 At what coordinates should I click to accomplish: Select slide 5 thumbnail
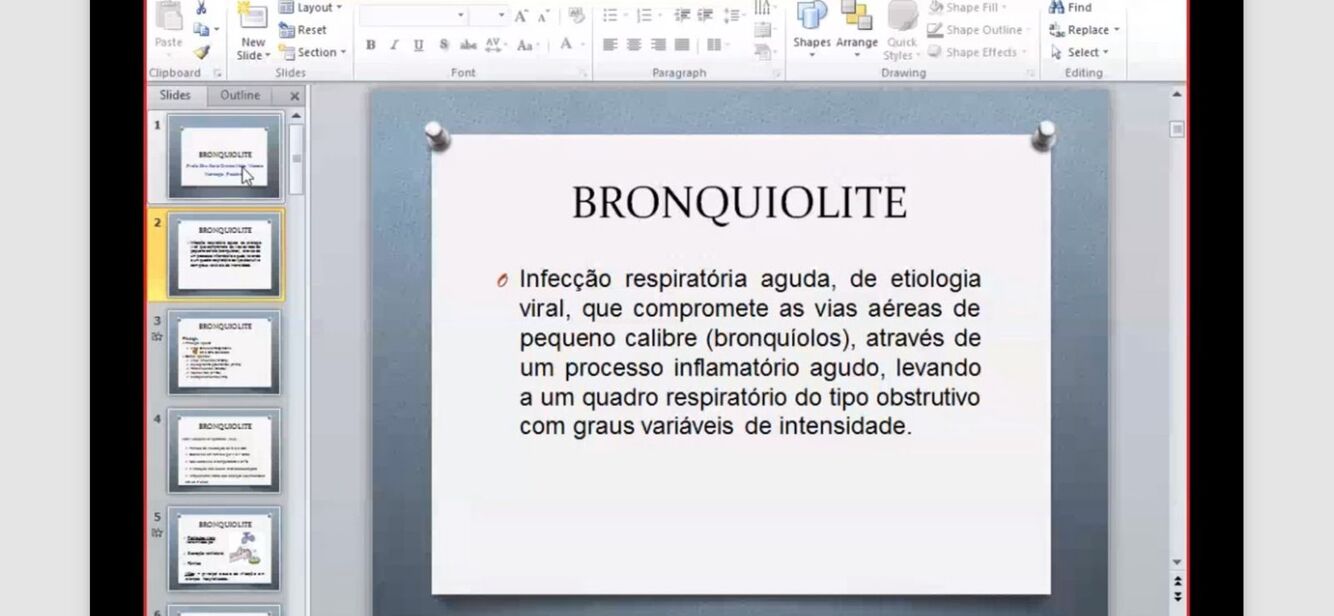point(225,548)
